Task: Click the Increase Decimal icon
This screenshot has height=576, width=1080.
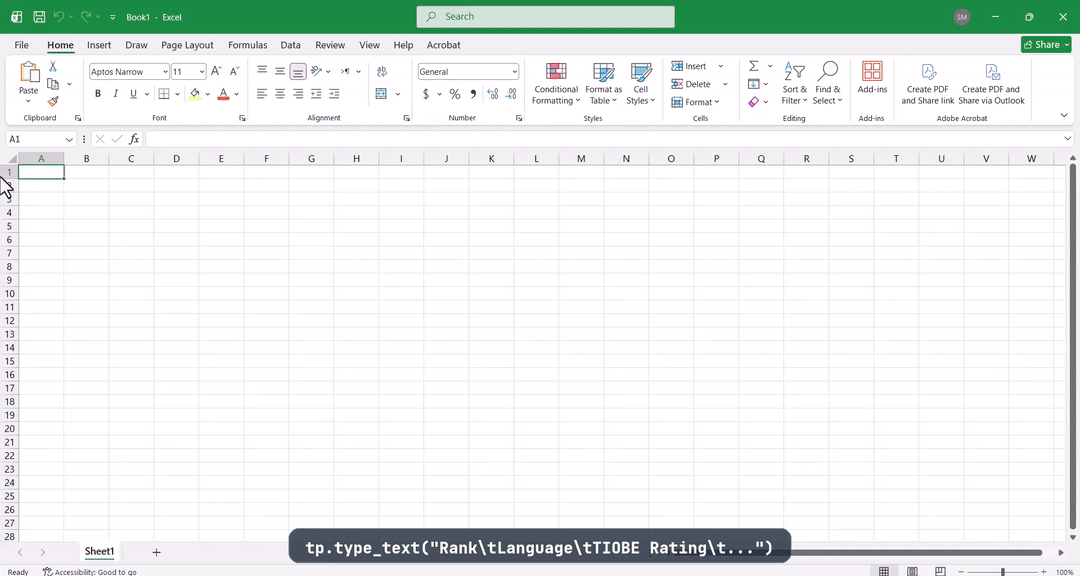Action: [x=490, y=94]
